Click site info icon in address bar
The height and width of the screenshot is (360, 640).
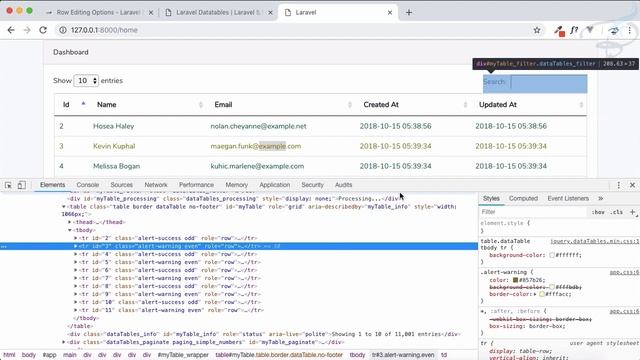(x=63, y=30)
